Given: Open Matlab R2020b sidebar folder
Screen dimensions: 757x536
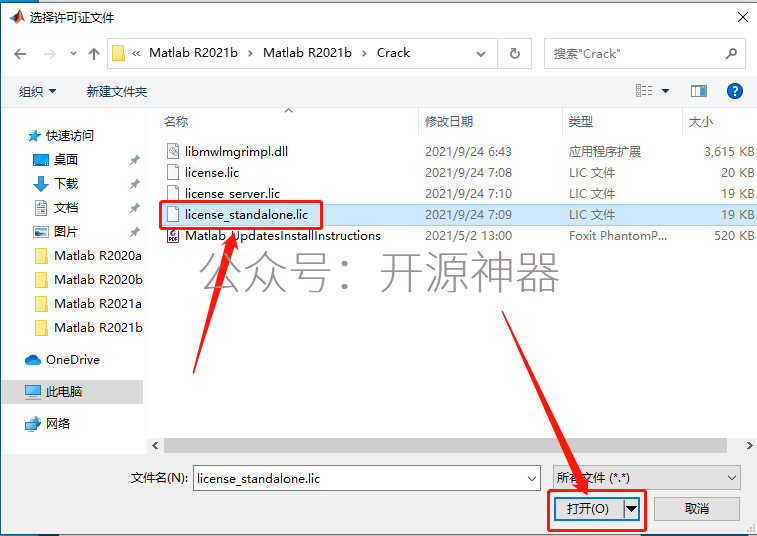Looking at the screenshot, I should click(98, 280).
